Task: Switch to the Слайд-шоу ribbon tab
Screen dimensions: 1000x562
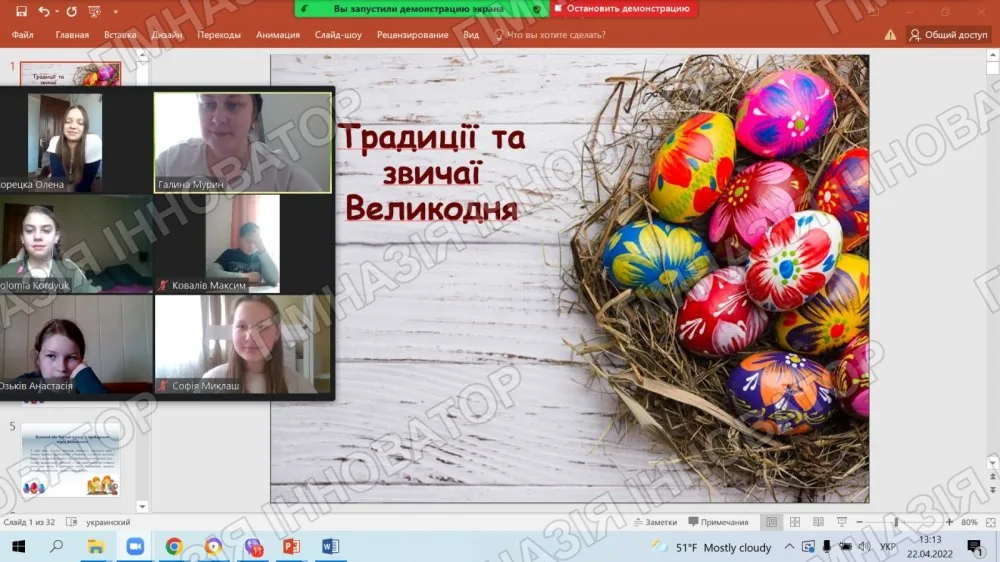Action: tap(338, 35)
